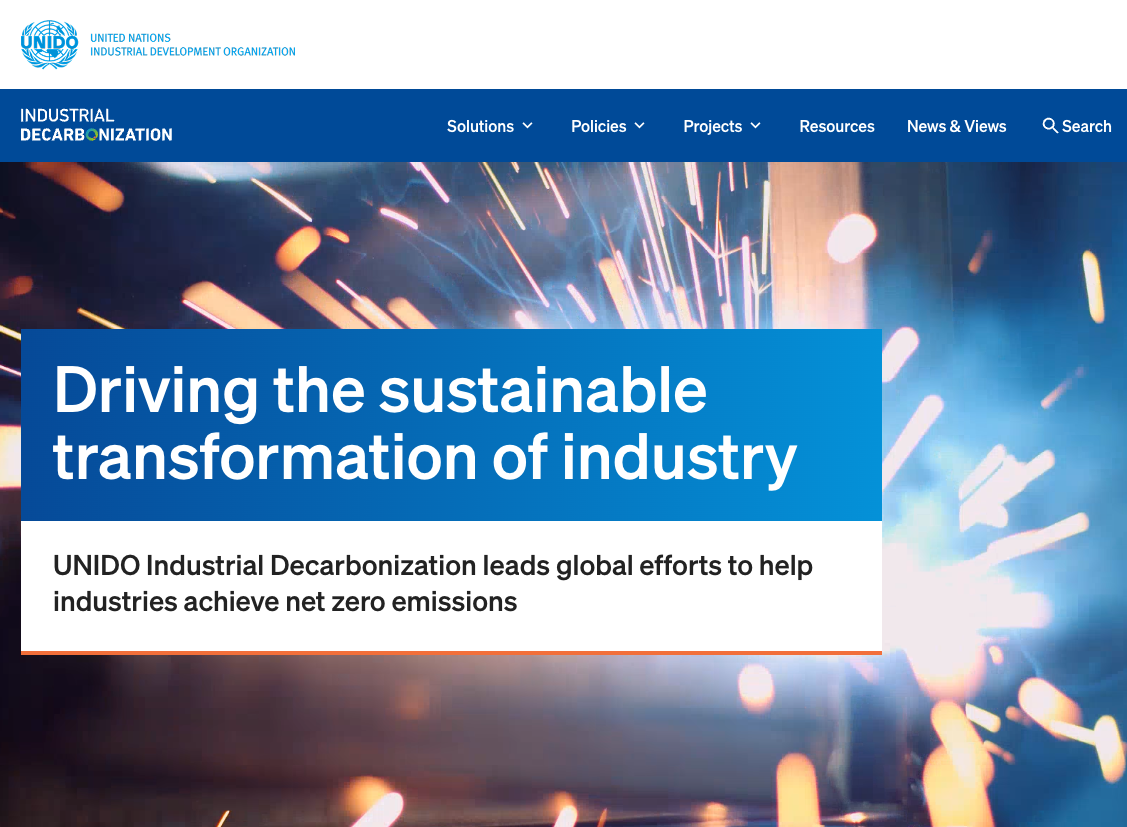Image resolution: width=1127 pixels, height=827 pixels.
Task: Expand the Solutions dropdown chevron
Action: coord(528,126)
